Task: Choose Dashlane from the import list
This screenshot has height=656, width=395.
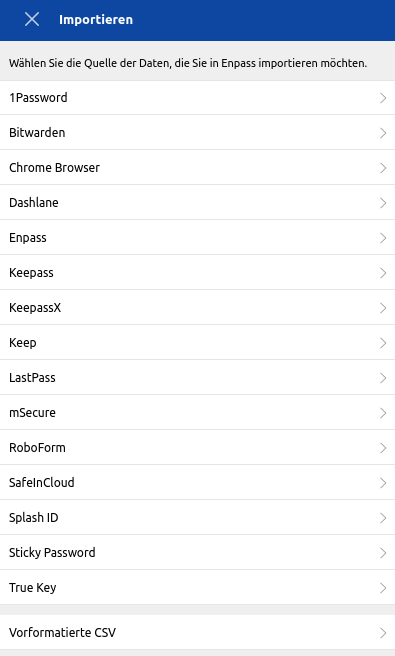Action: tap(198, 202)
